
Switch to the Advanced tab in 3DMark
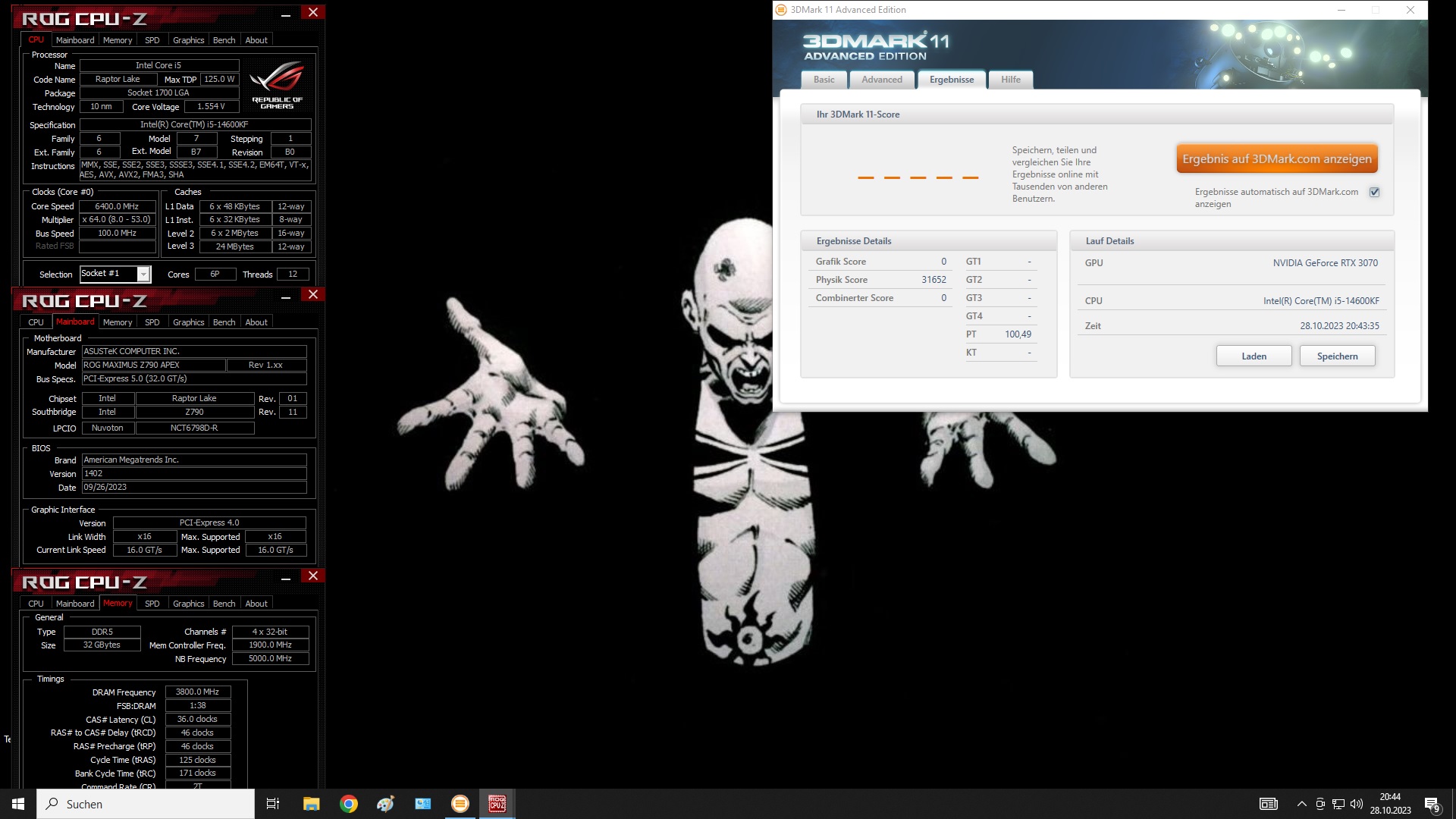[x=882, y=80]
